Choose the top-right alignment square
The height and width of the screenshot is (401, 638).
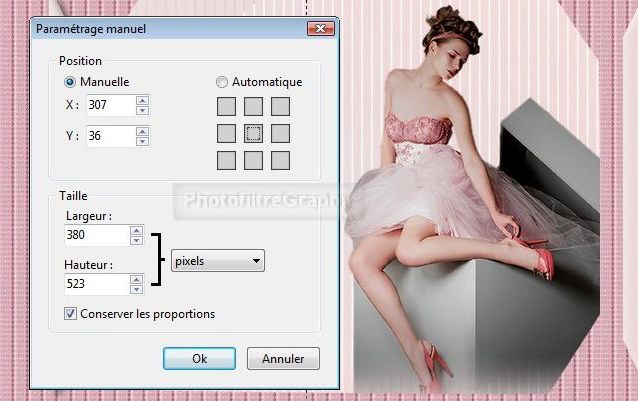coord(280,107)
